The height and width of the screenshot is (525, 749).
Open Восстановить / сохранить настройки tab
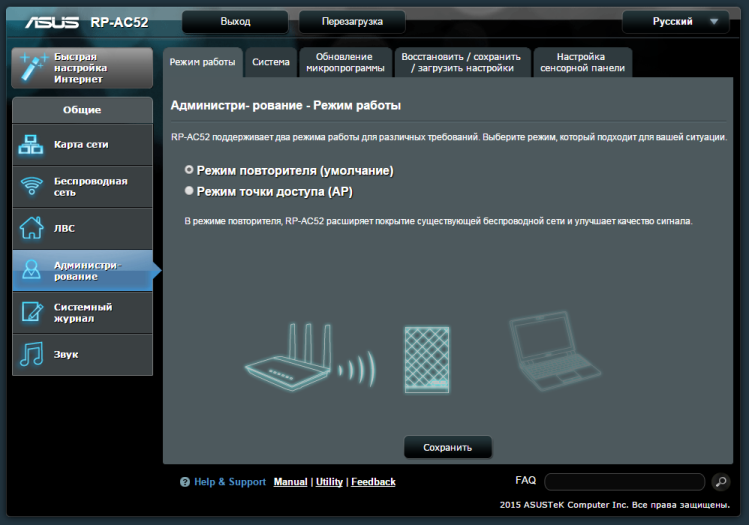[x=462, y=62]
